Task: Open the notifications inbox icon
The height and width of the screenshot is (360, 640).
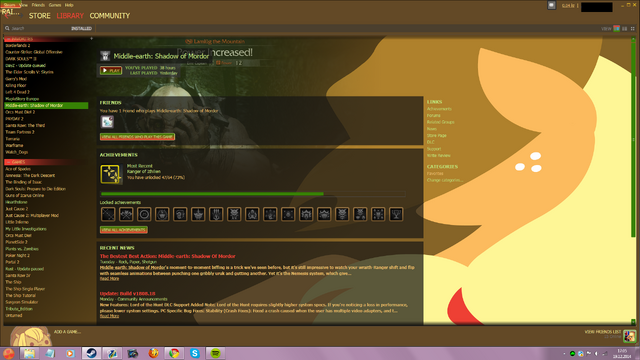Action: pyautogui.click(x=551, y=5)
